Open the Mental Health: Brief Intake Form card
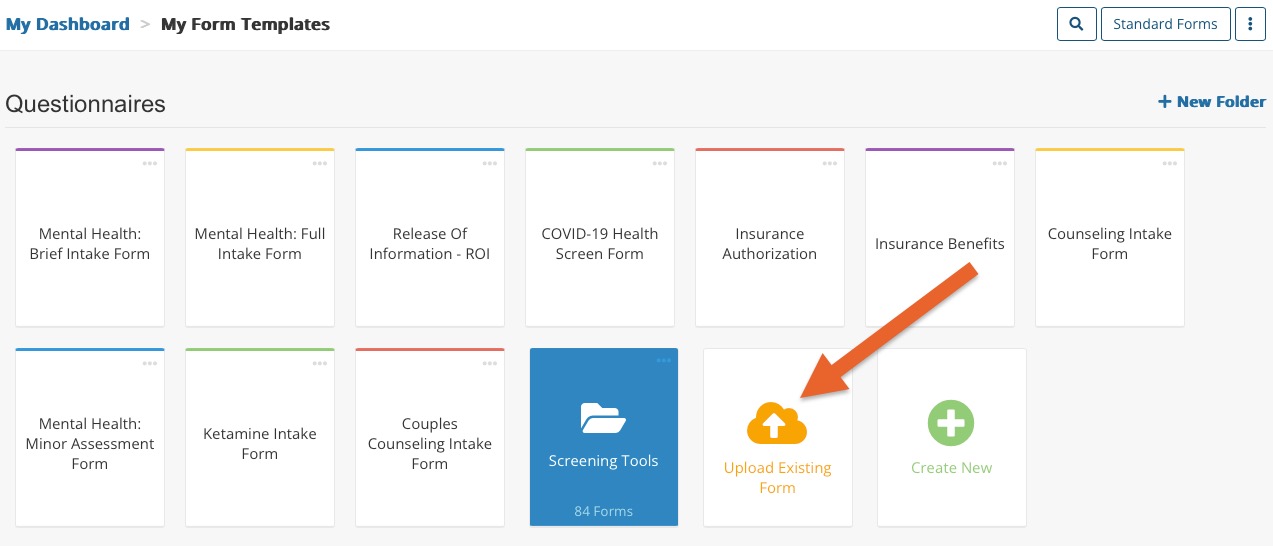 point(90,238)
